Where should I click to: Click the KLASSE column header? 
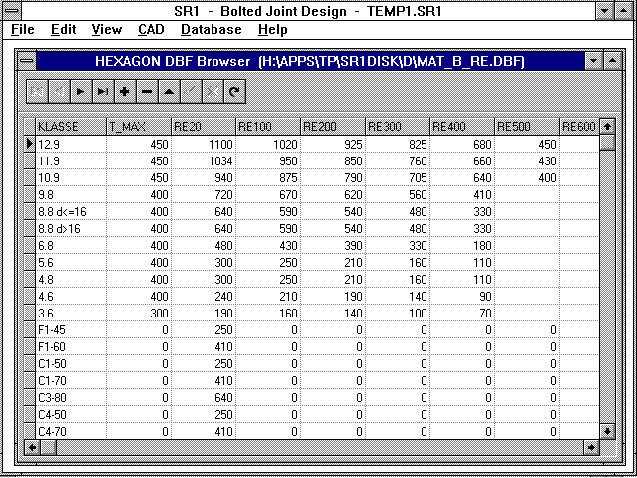pyautogui.click(x=70, y=126)
